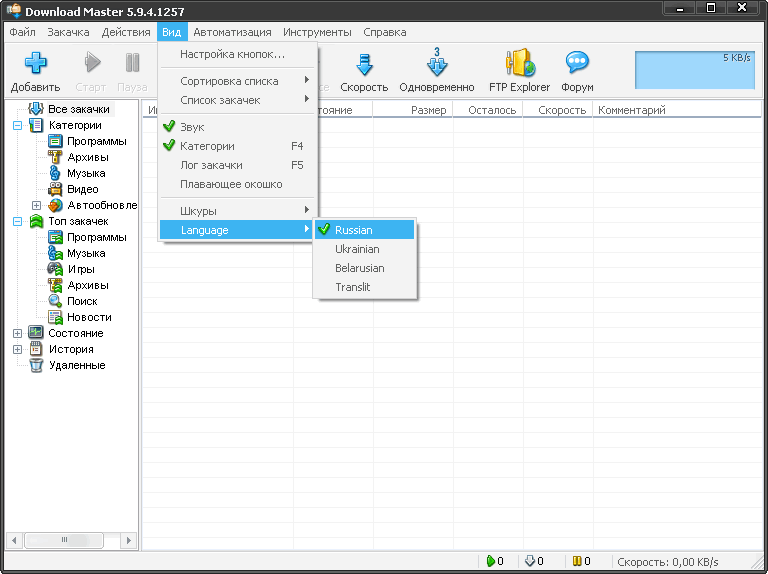
Task: Click Музыка icon under Топ закачек
Action: pos(55,253)
